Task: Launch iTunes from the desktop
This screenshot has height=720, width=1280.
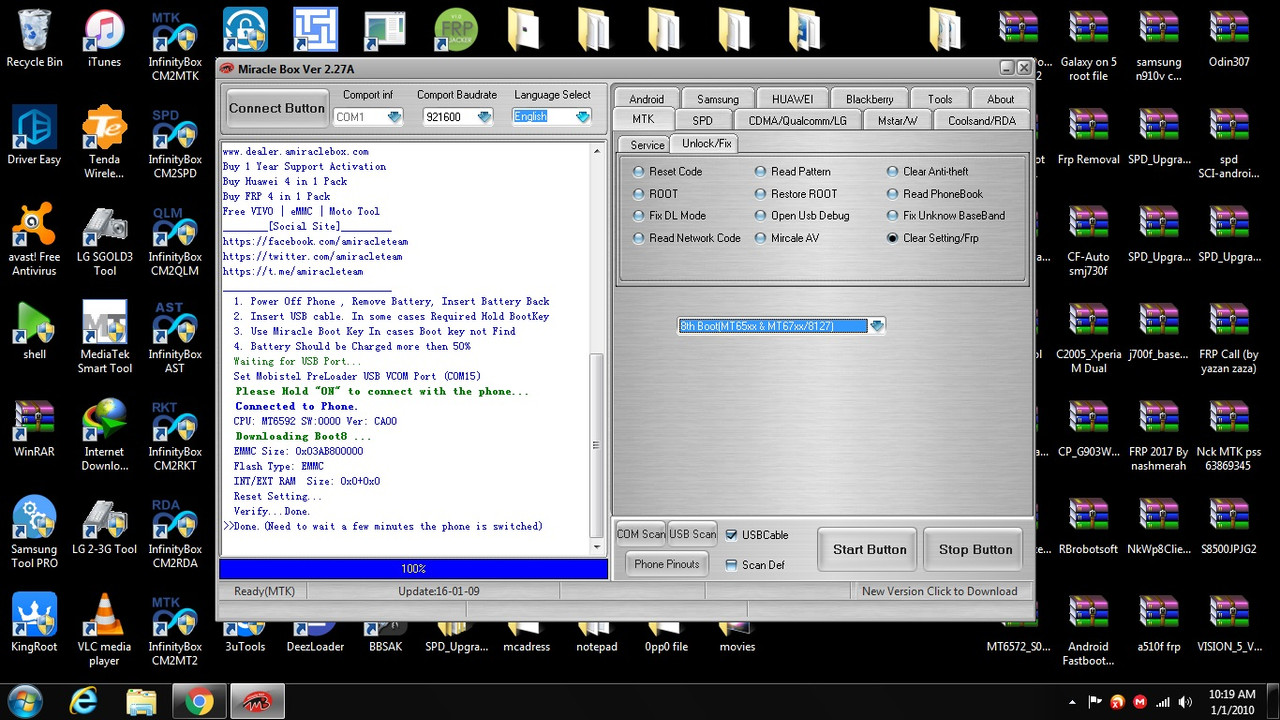Action: (x=104, y=39)
